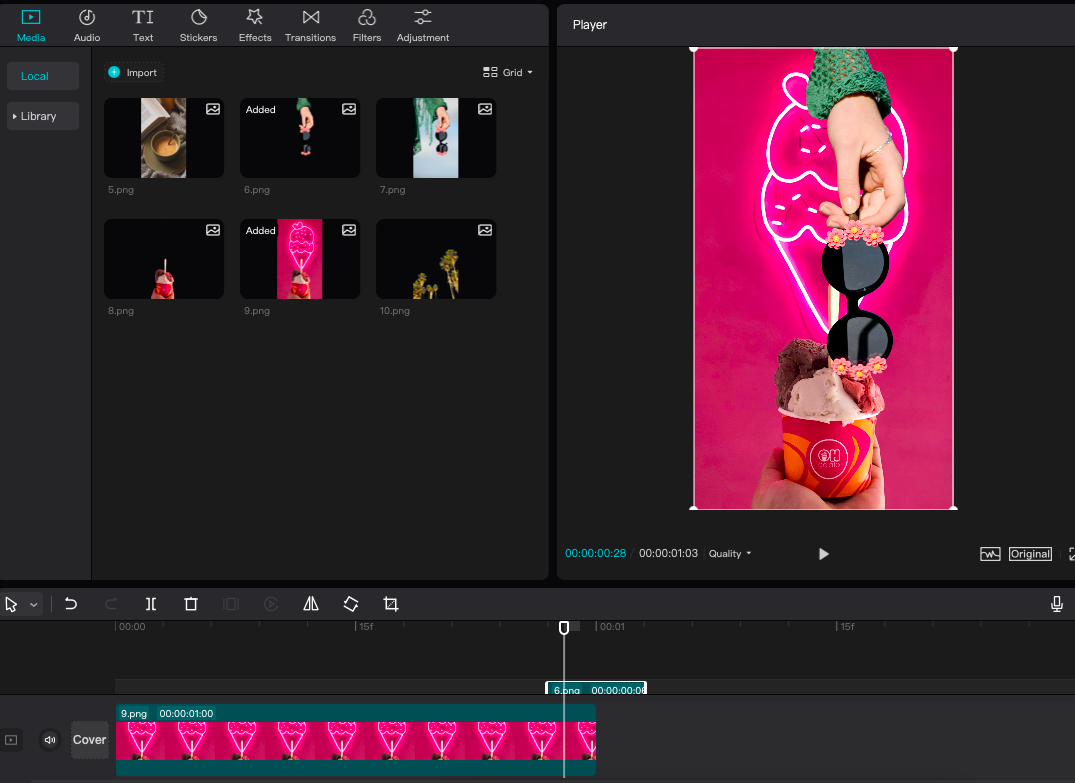Mirror the selected clip horizontally
This screenshot has width=1075, height=783.
point(310,604)
